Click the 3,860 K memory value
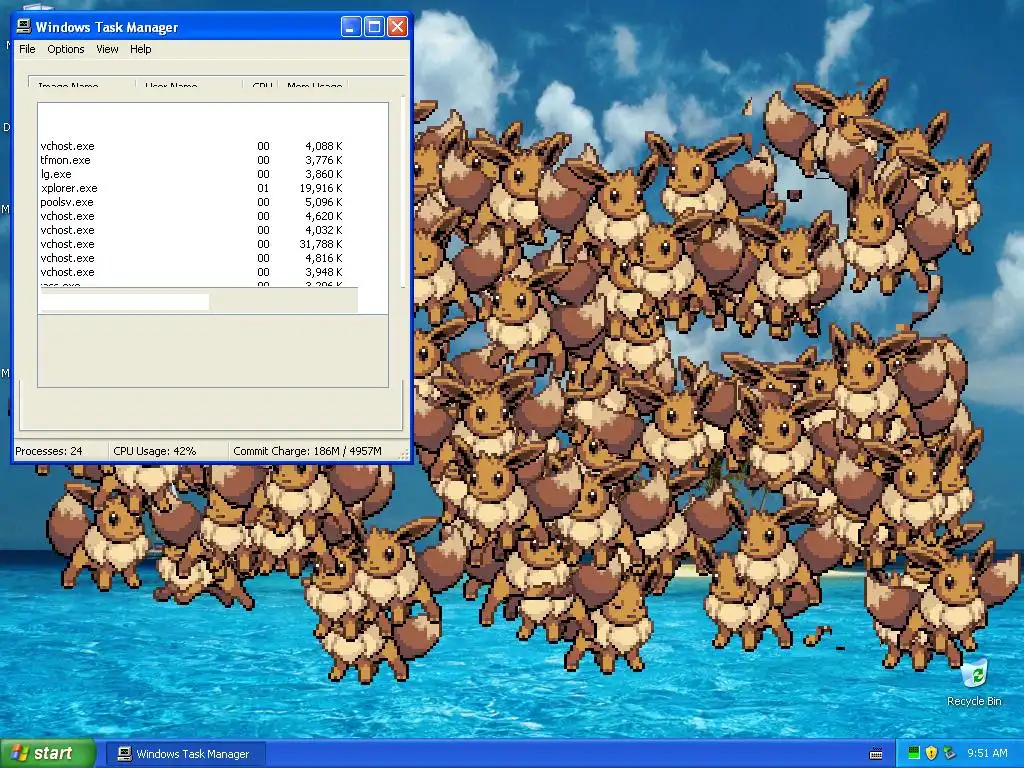The image size is (1024, 768). [x=324, y=174]
